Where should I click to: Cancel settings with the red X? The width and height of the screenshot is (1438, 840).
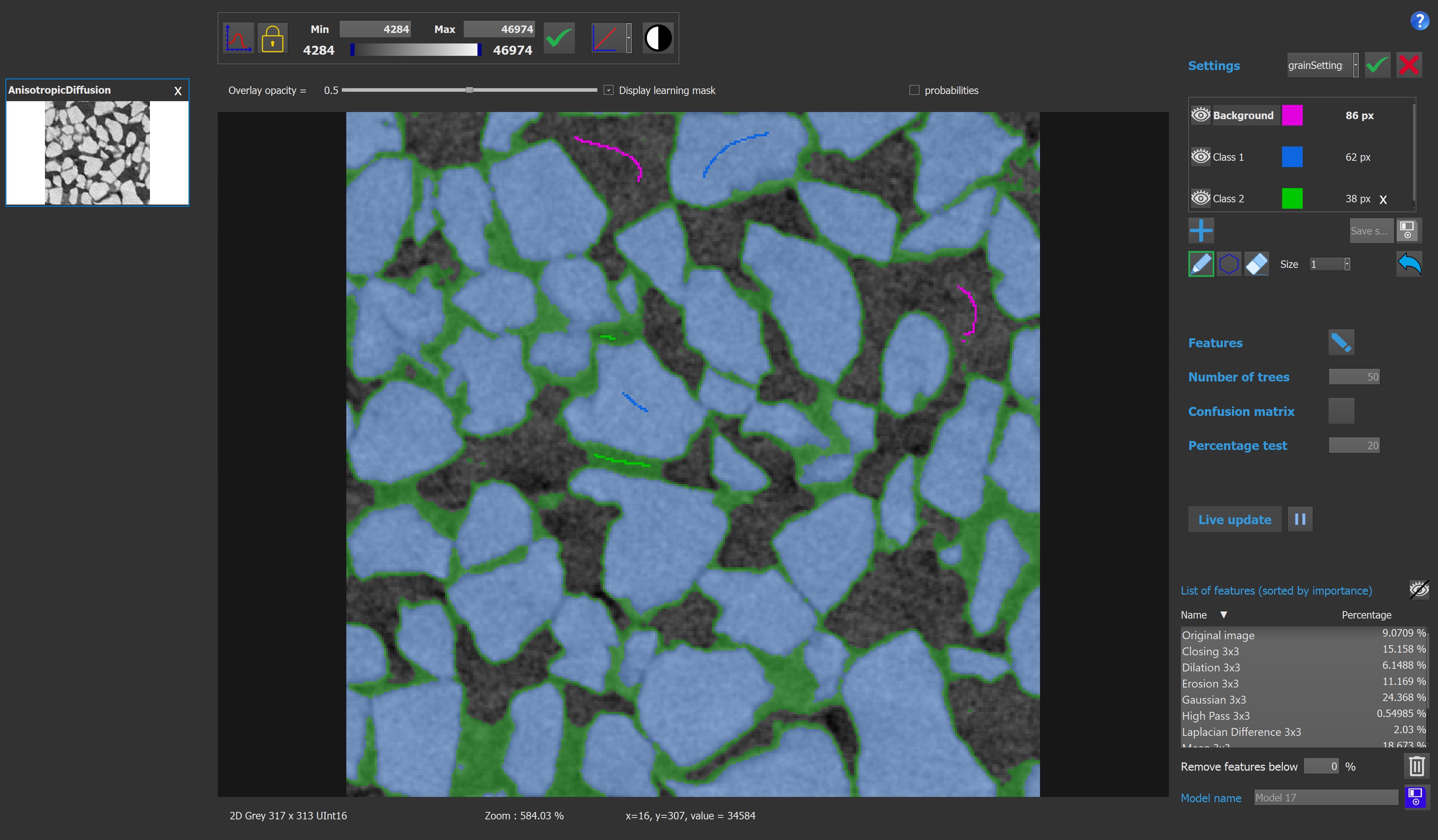(1409, 64)
